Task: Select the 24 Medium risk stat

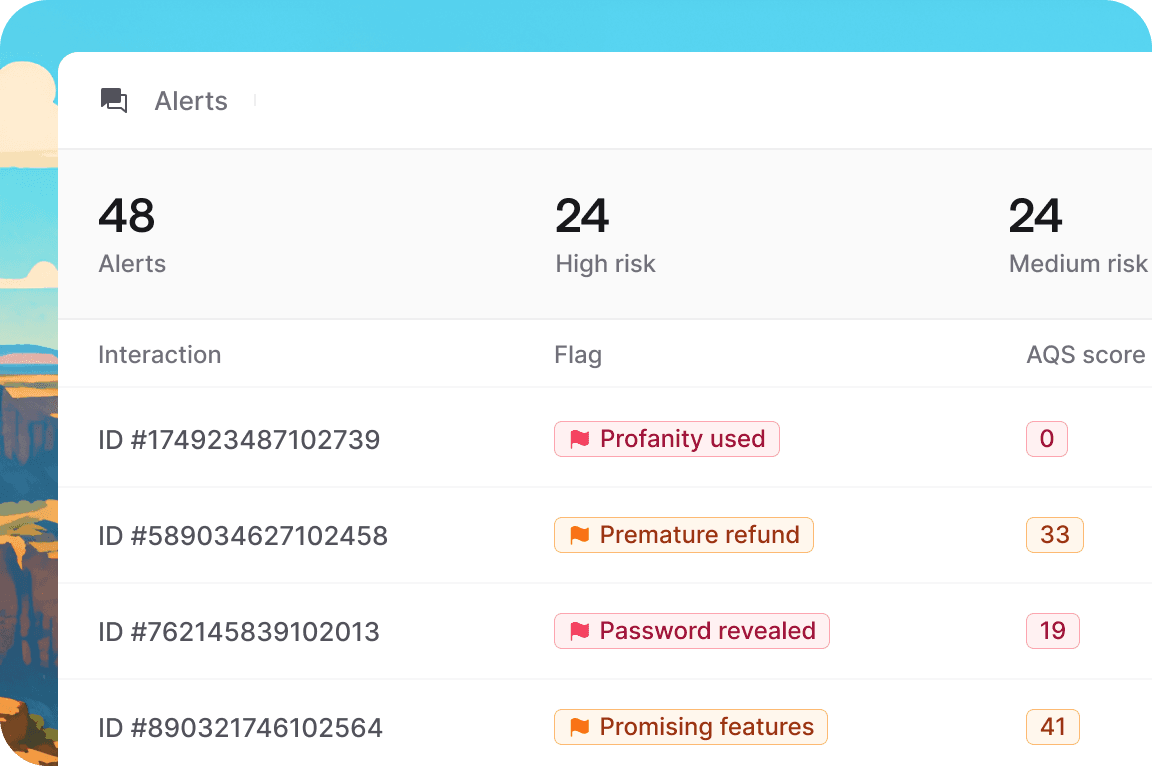Action: pos(1035,216)
